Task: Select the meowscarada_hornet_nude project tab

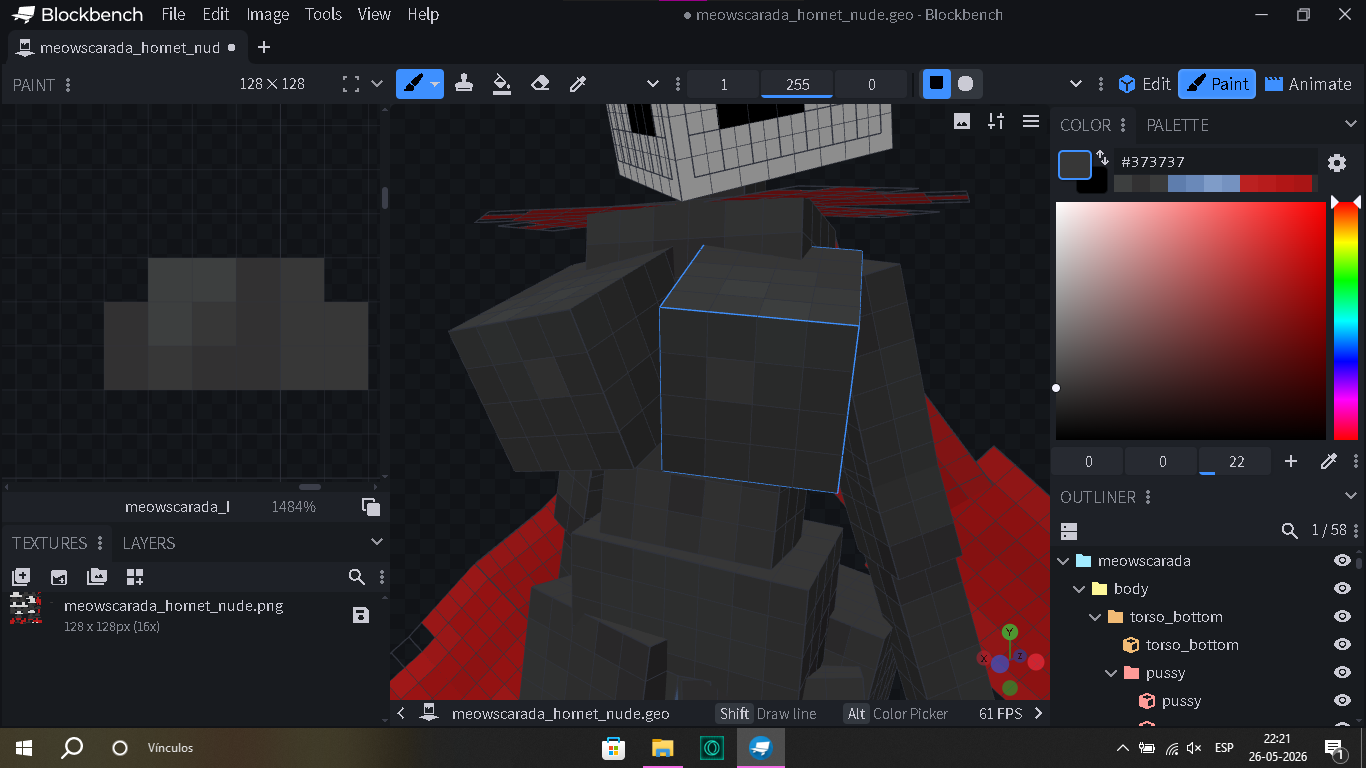Action: pyautogui.click(x=128, y=47)
